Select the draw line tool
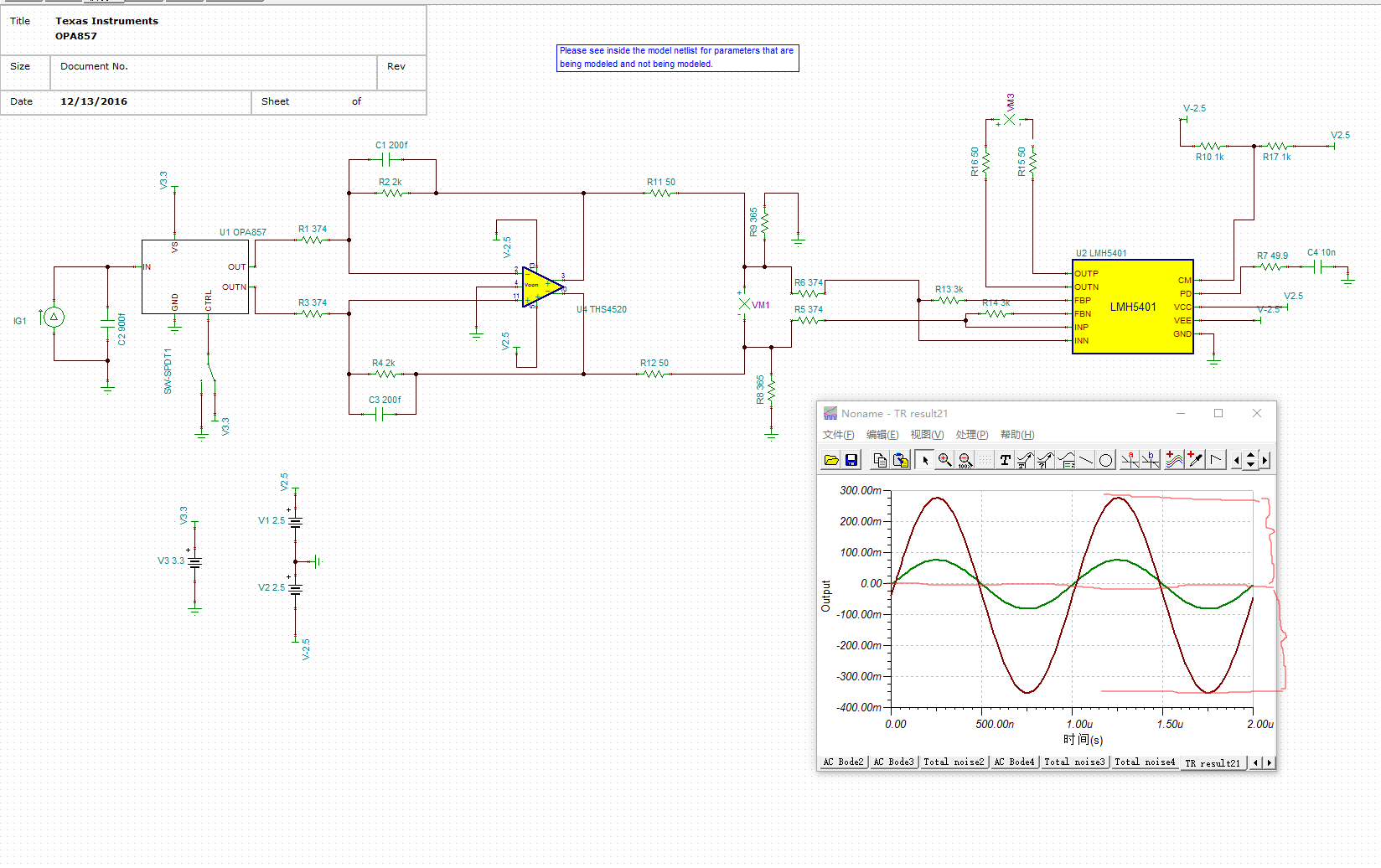This screenshot has height=868, width=1381. point(1086,460)
